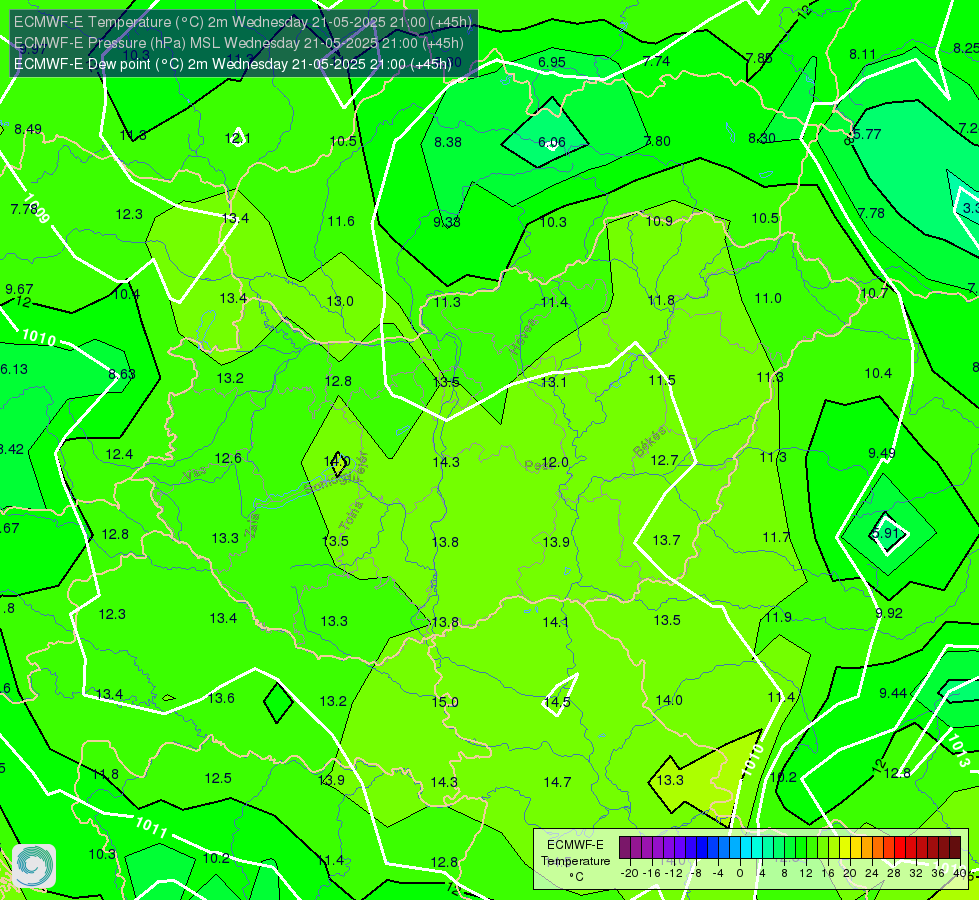Click the 11.7 dew point value
This screenshot has width=979, height=900.
coord(776,537)
